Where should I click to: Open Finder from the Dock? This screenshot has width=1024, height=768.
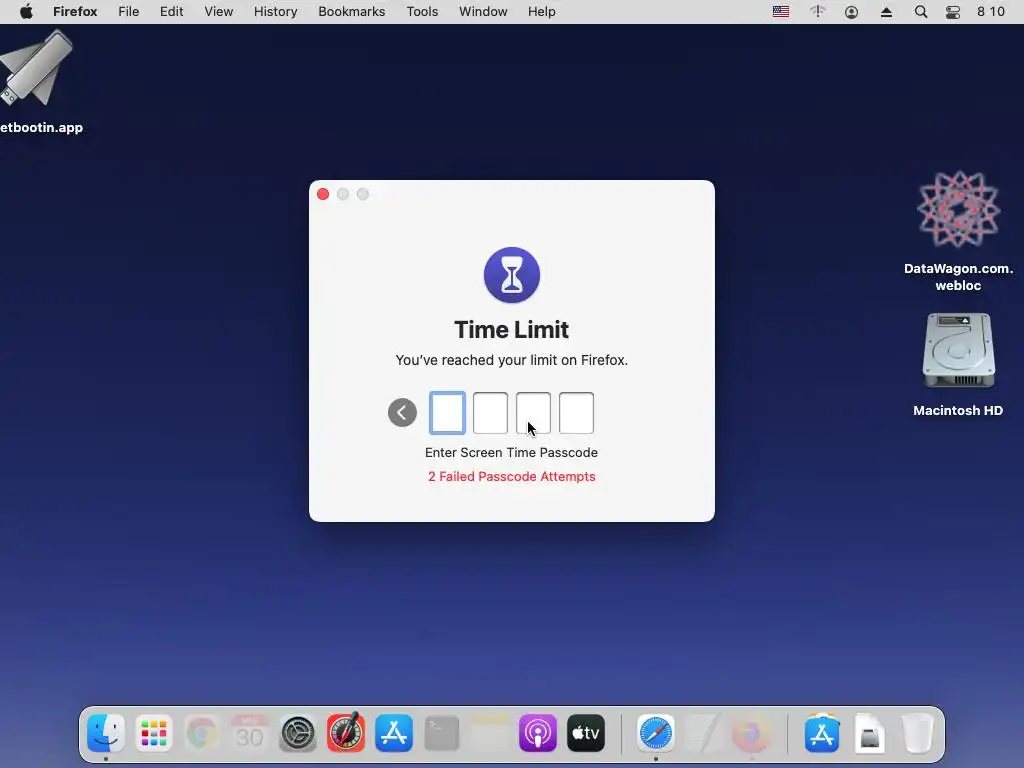click(x=106, y=733)
